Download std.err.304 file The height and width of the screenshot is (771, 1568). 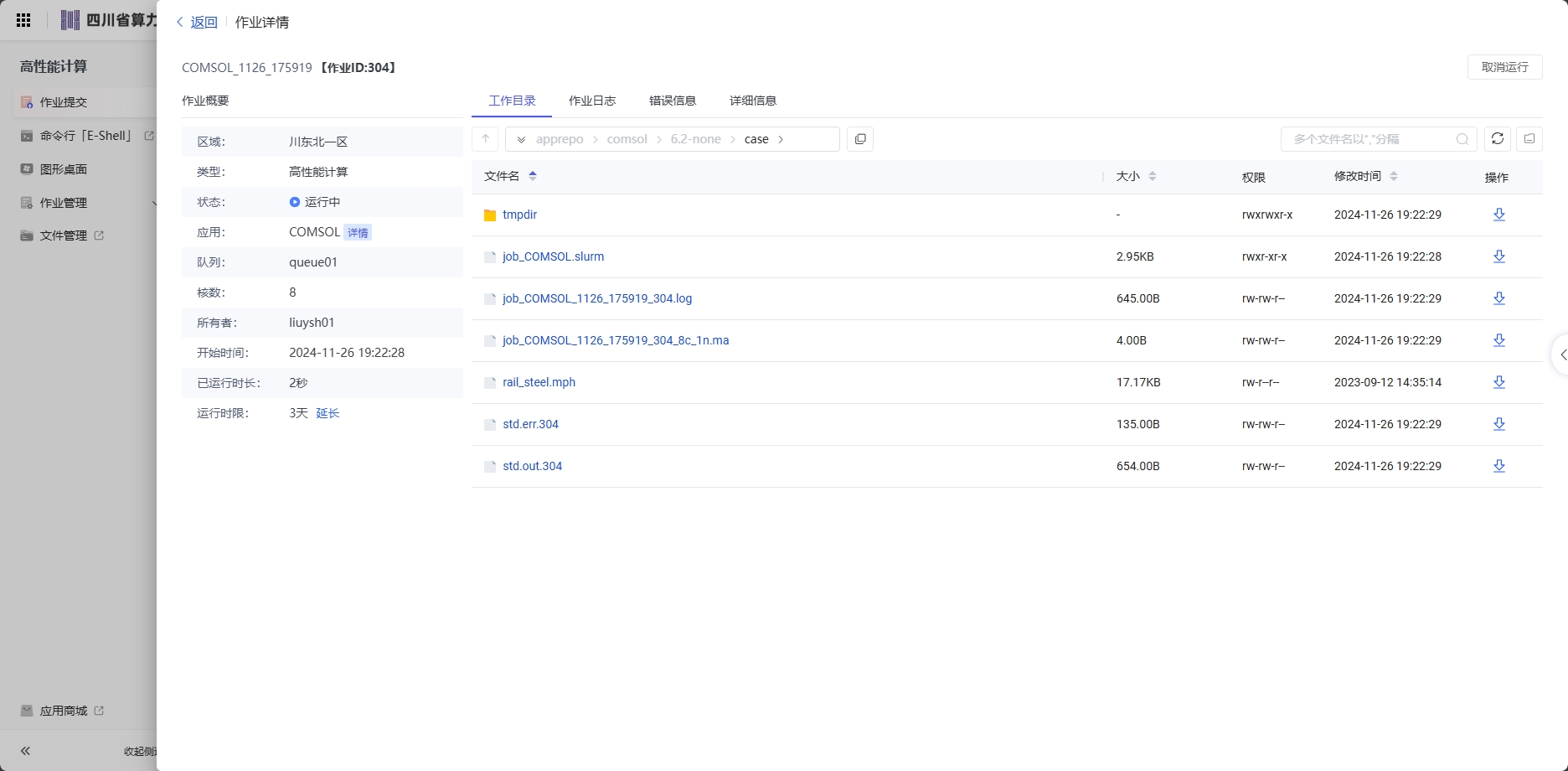[1499, 424]
